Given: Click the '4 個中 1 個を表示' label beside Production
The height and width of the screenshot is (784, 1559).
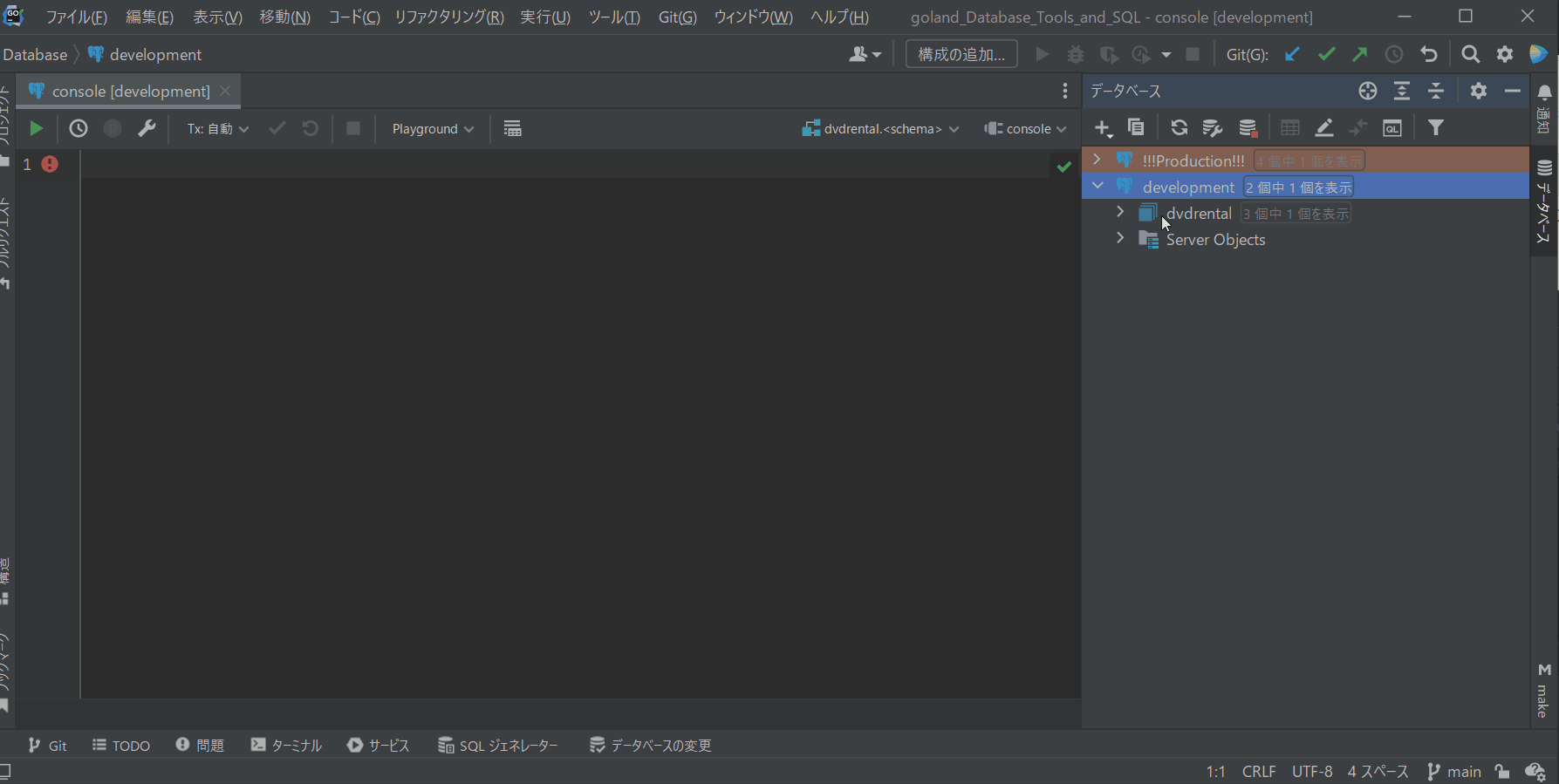Looking at the screenshot, I should pyautogui.click(x=1309, y=161).
